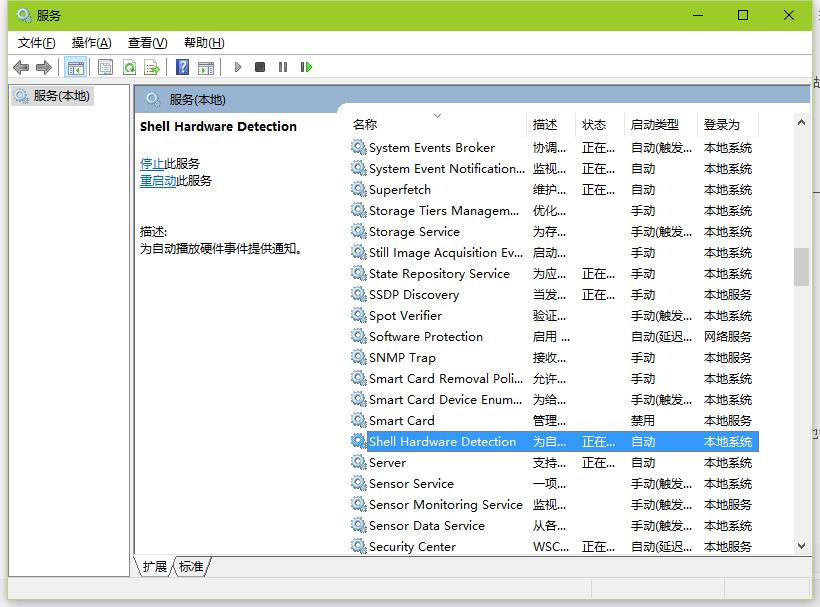This screenshot has height=607, width=820.
Task: Click the Stop Service square icon
Action: coord(260,67)
